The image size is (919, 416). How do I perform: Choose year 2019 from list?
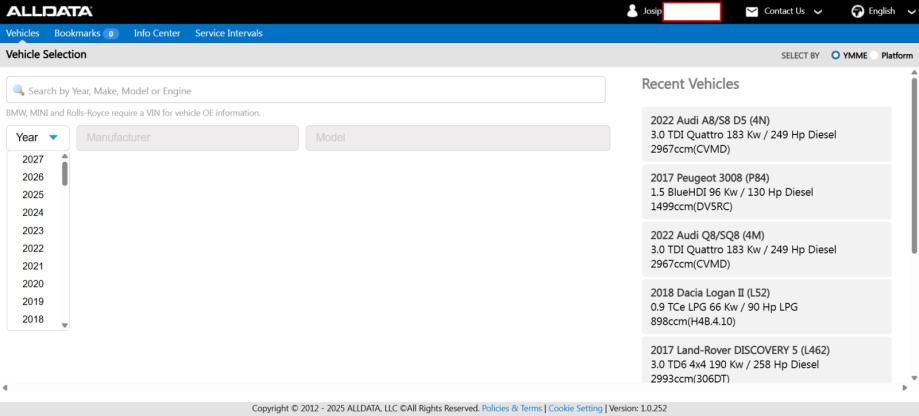(x=33, y=301)
